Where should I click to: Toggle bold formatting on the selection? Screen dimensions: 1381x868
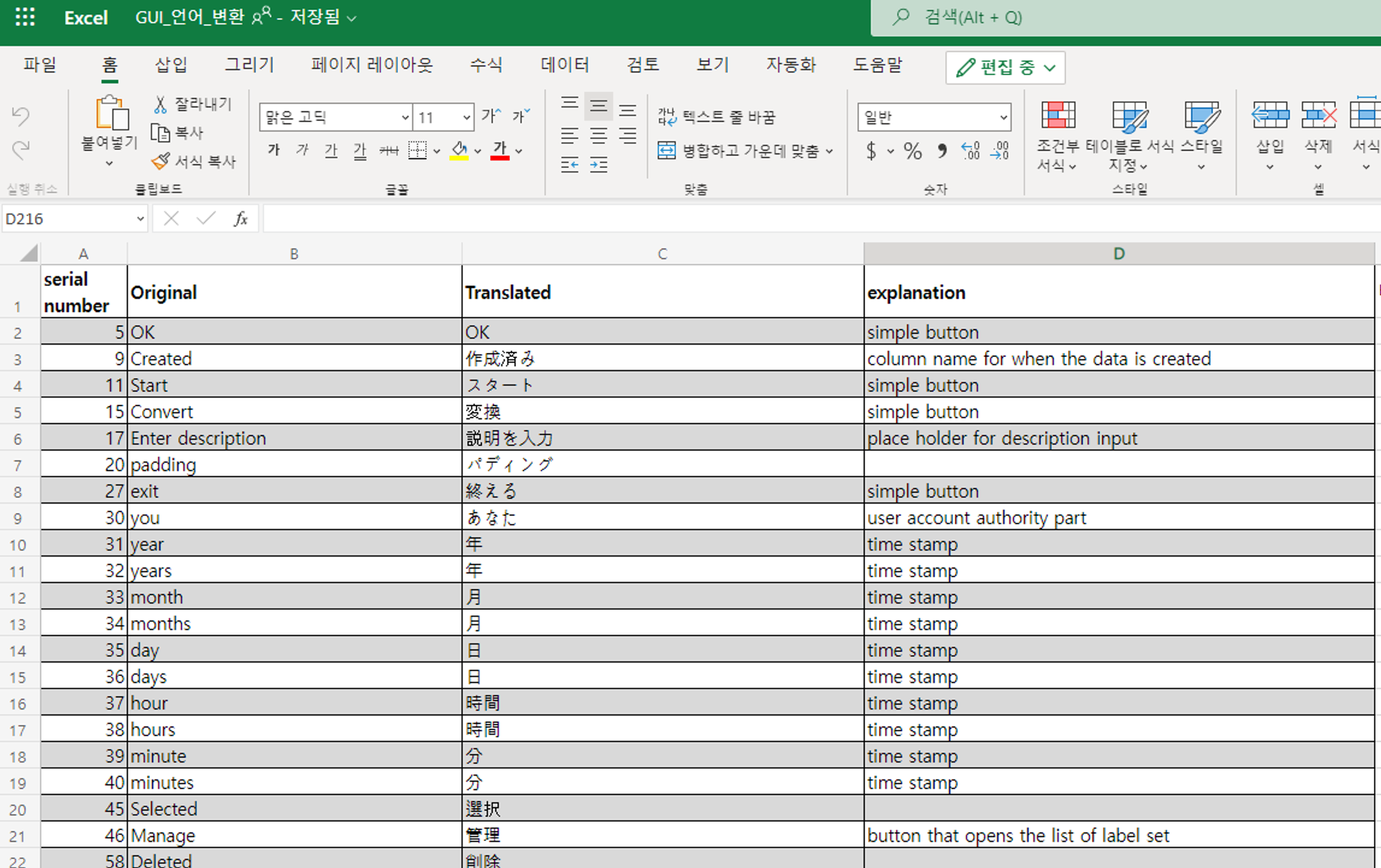point(273,150)
